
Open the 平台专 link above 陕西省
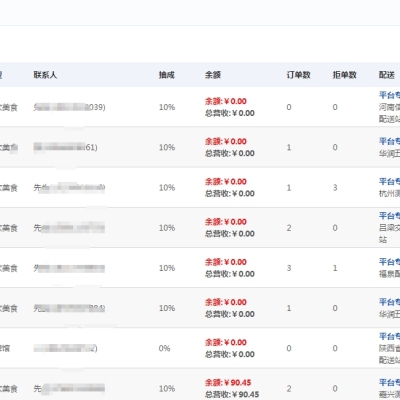coord(389,336)
